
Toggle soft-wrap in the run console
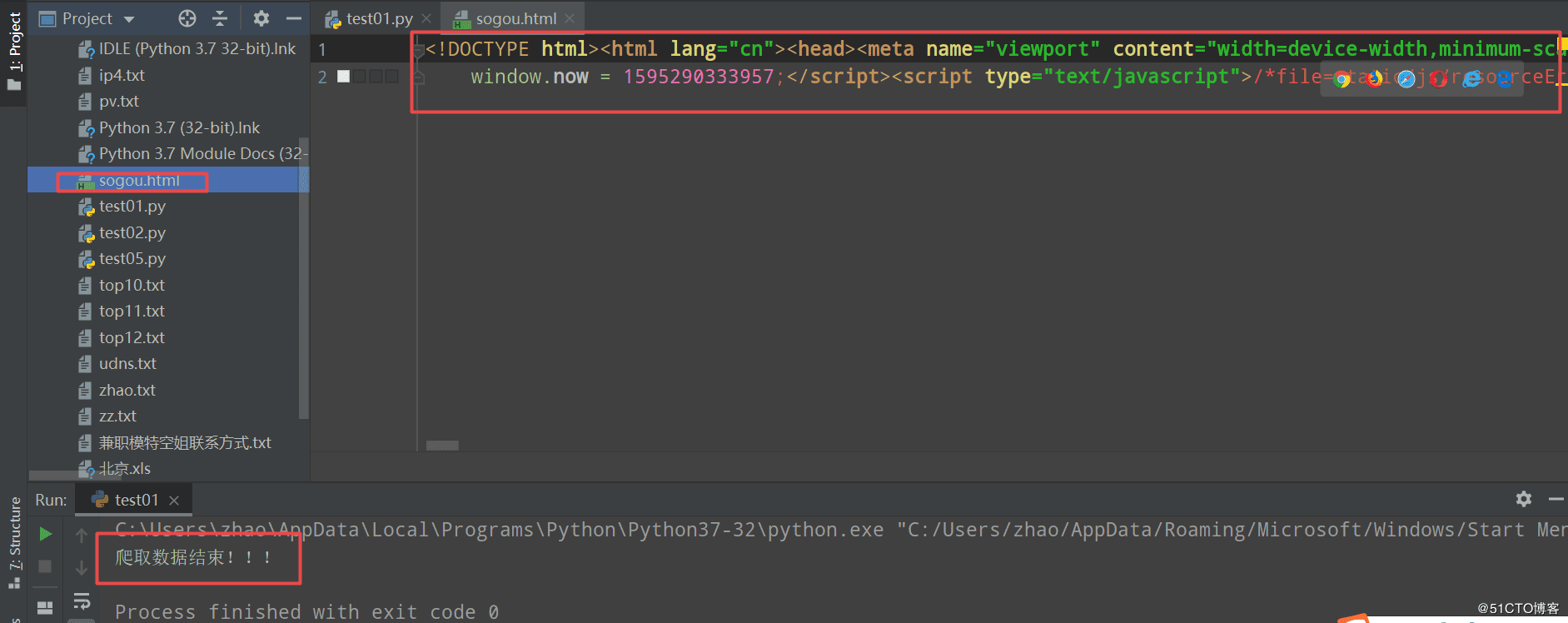coord(82,601)
